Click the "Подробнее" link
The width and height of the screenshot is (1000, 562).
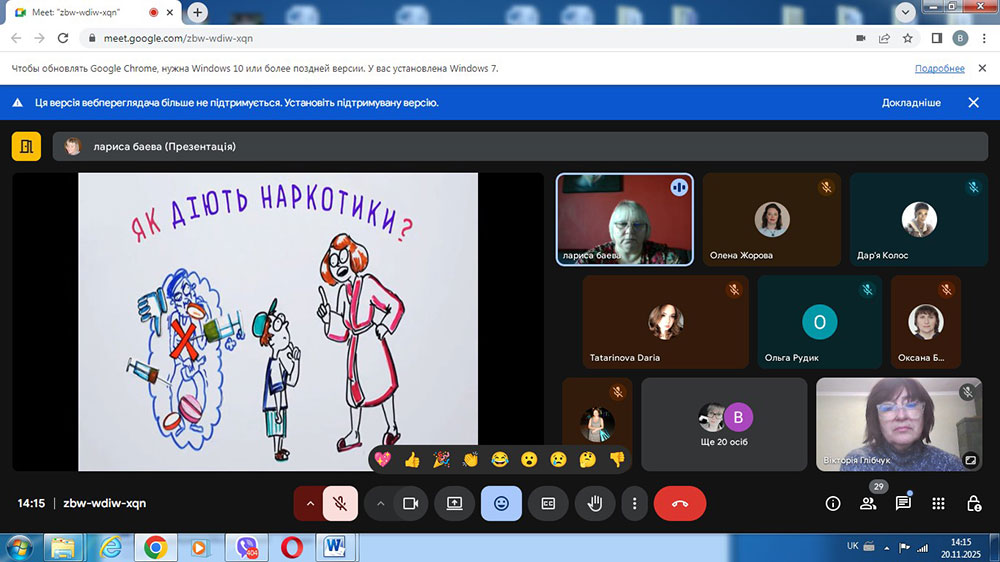point(939,69)
